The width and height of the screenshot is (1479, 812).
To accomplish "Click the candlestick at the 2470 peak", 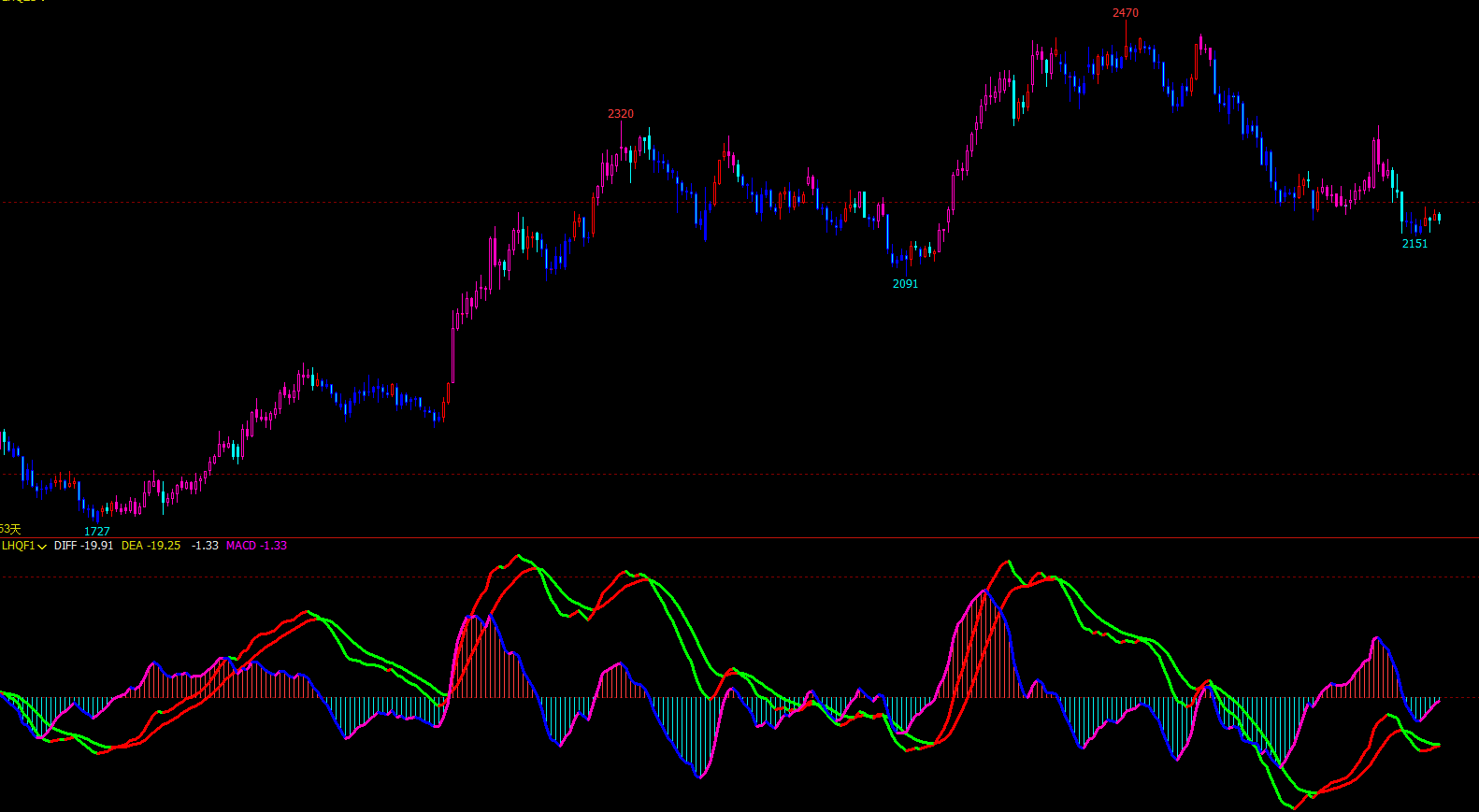I will (1127, 42).
